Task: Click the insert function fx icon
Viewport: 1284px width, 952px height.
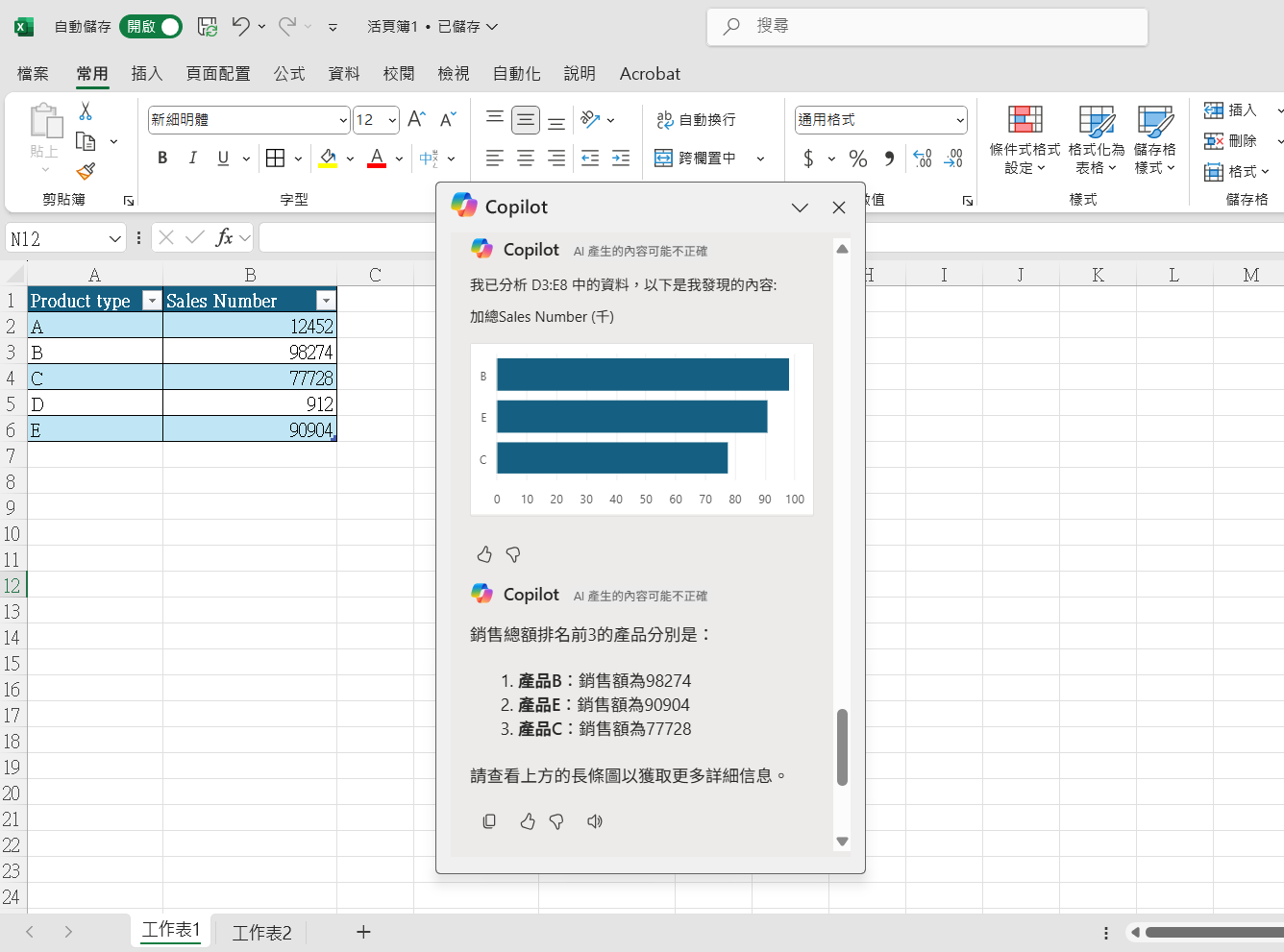Action: pyautogui.click(x=224, y=237)
